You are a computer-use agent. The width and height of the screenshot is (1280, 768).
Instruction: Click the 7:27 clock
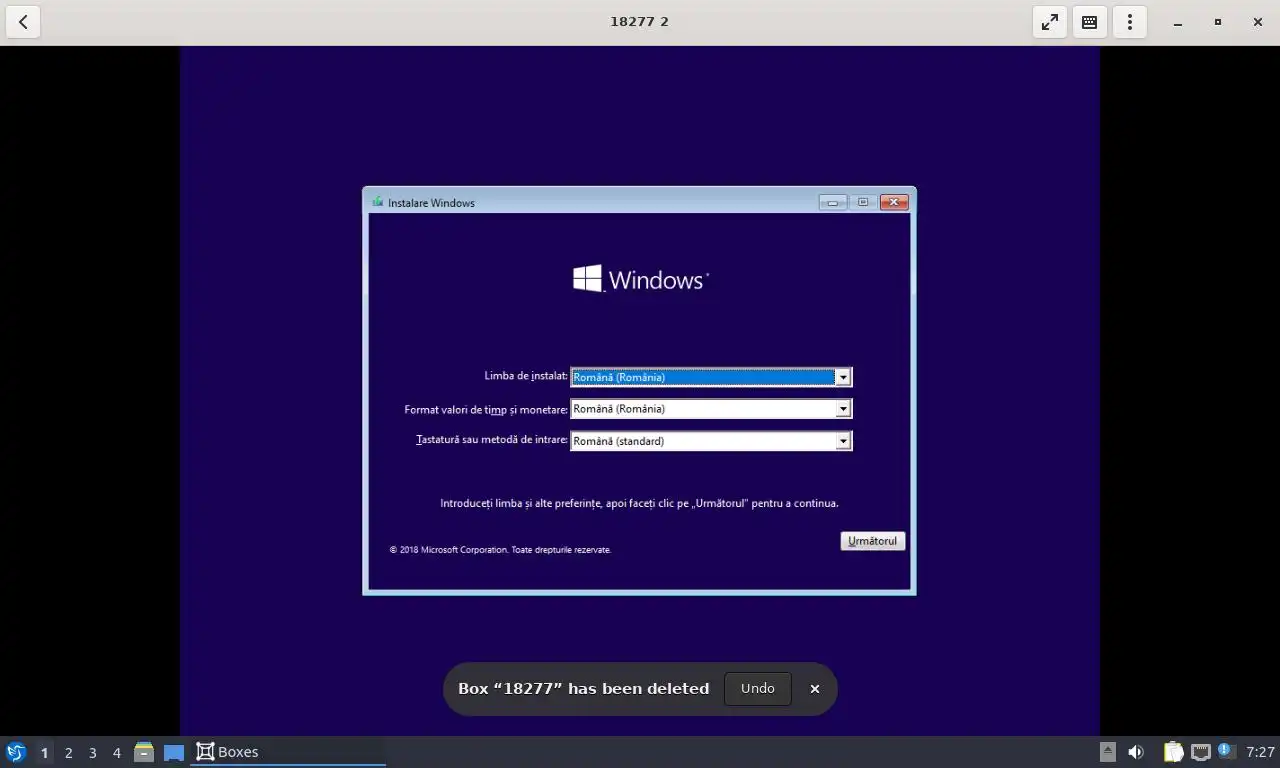1260,752
